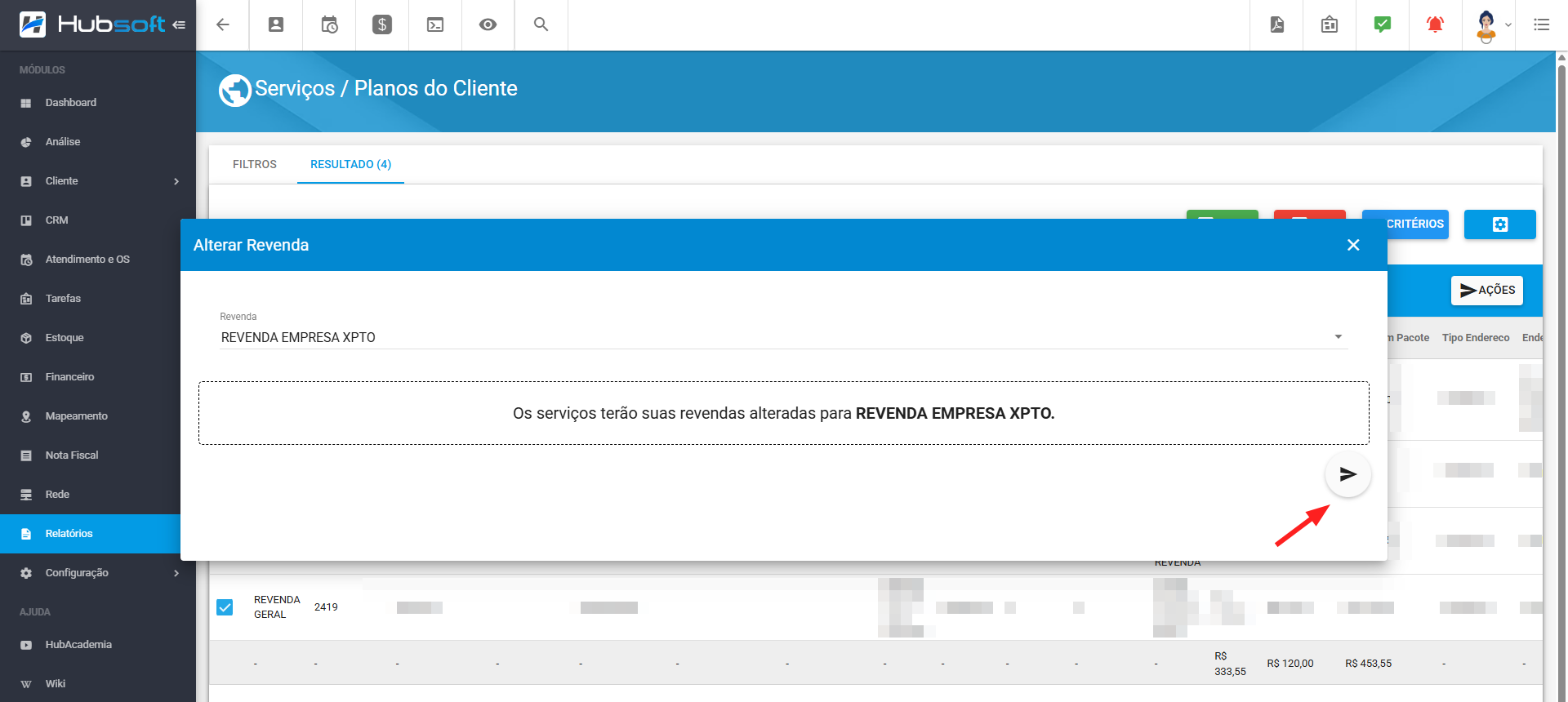Click the blue settings gear button
Screen dimensions: 1568x702
[1500, 224]
